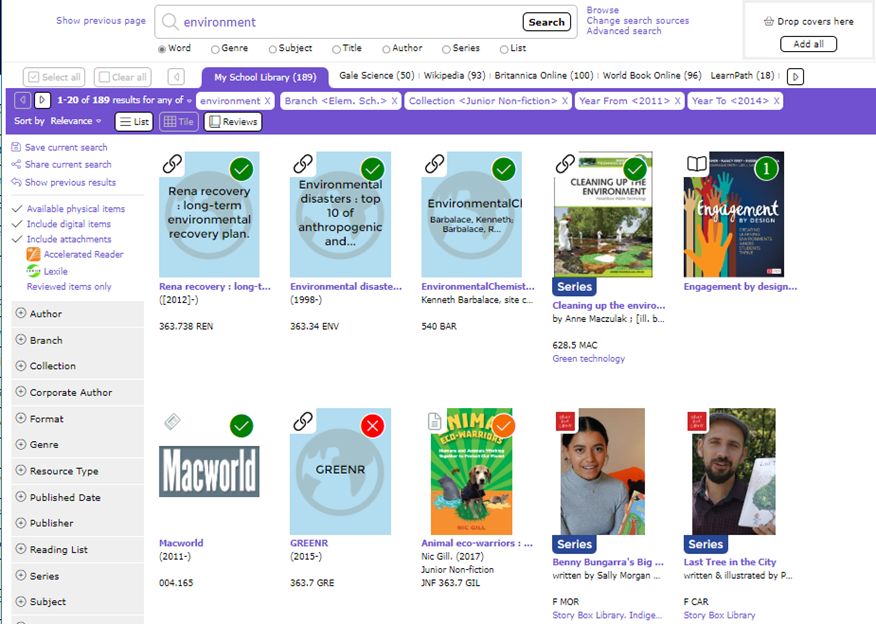Click the link icon on GREENR cover

(303, 421)
